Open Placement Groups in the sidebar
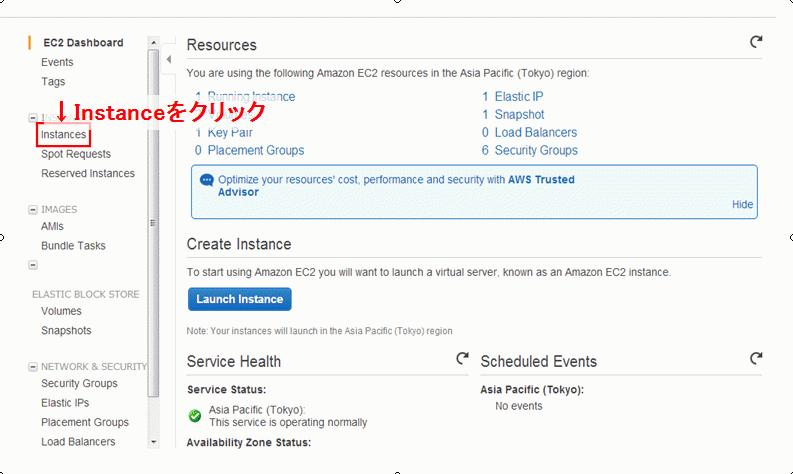The width and height of the screenshot is (793, 474). [x=85, y=422]
